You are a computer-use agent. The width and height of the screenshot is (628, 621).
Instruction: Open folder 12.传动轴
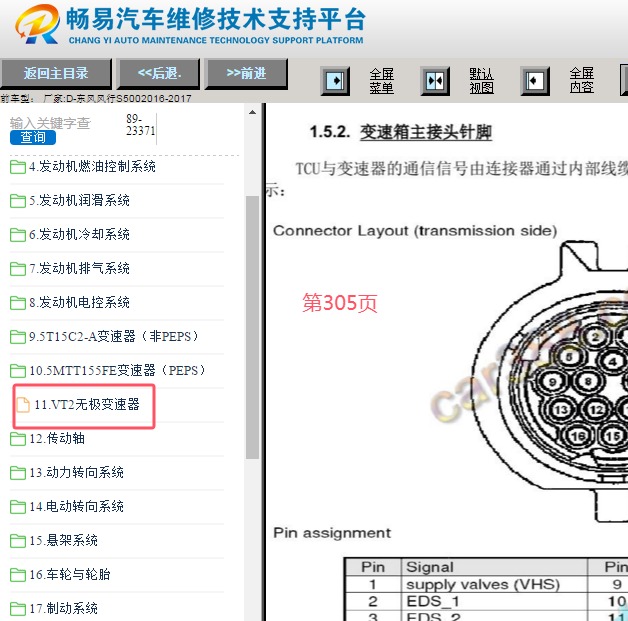(57, 438)
